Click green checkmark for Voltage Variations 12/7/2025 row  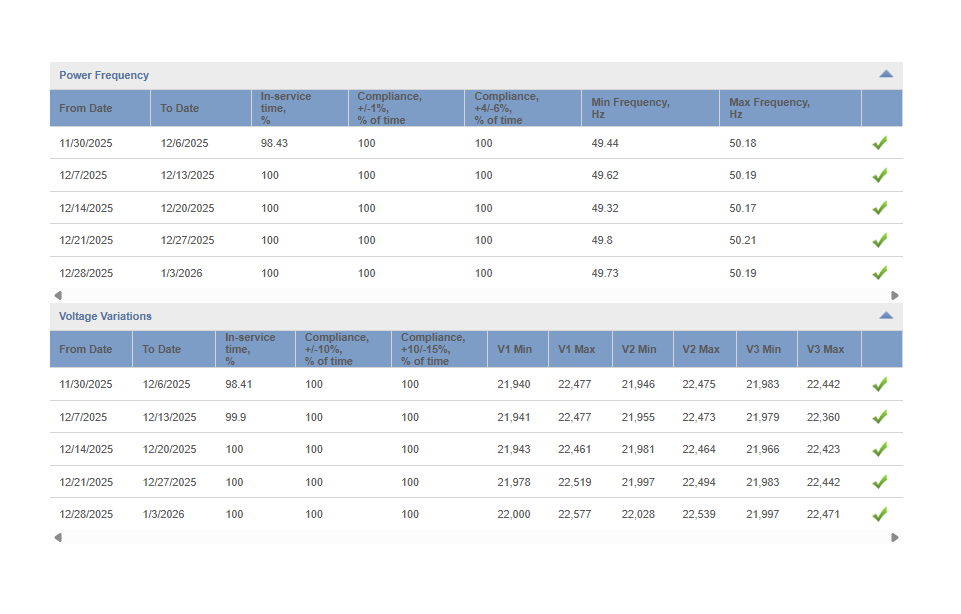[879, 417]
